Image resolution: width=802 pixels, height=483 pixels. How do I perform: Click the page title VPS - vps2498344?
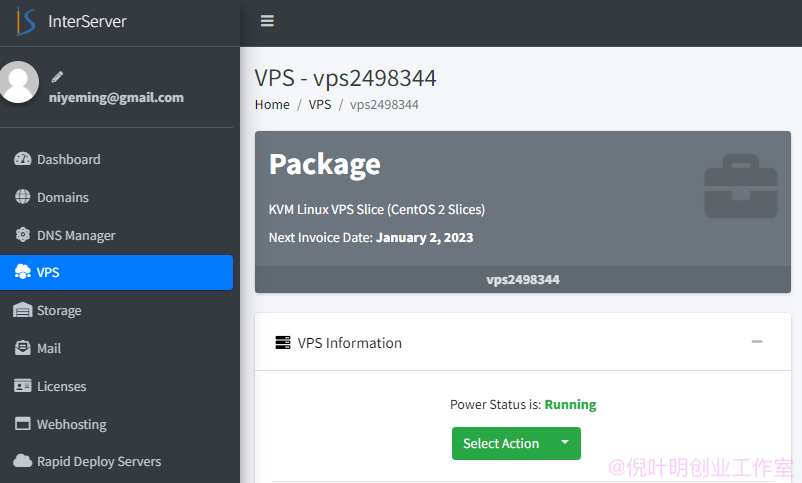coord(345,78)
